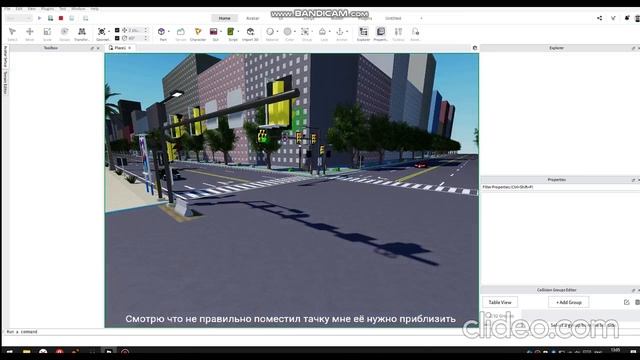This screenshot has width=640, height=360.
Task: Click the share icon at top right
Action: [599, 18]
